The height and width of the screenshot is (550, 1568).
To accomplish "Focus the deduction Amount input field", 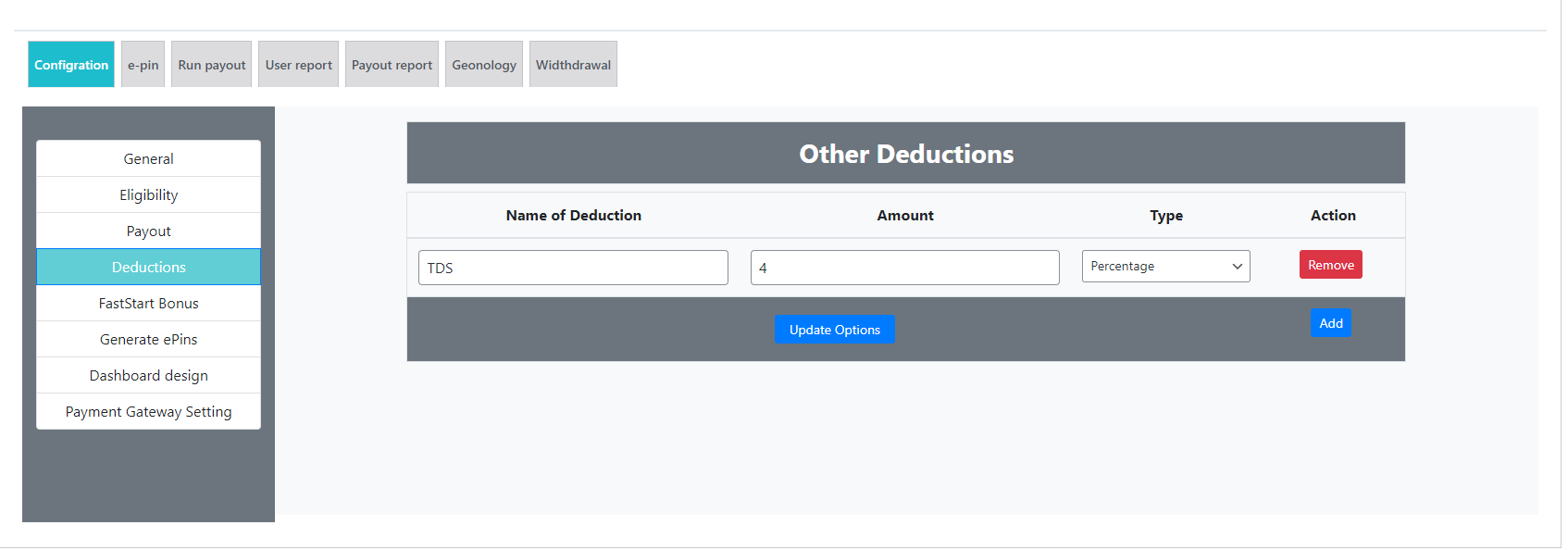I will tap(904, 268).
